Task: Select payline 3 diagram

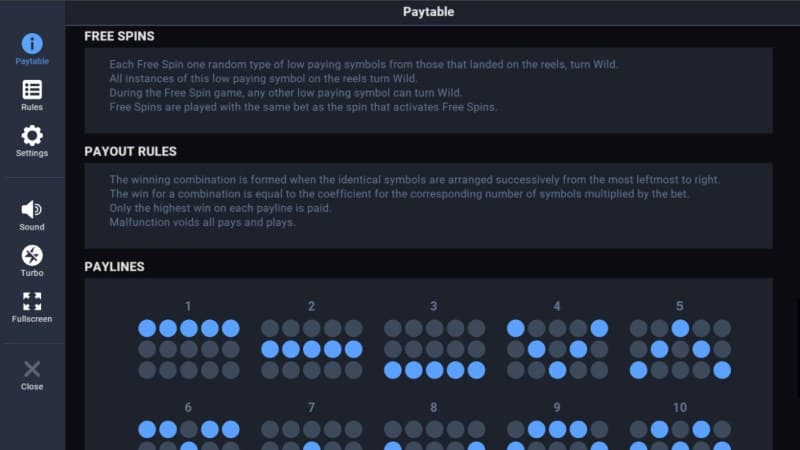Action: [434, 349]
